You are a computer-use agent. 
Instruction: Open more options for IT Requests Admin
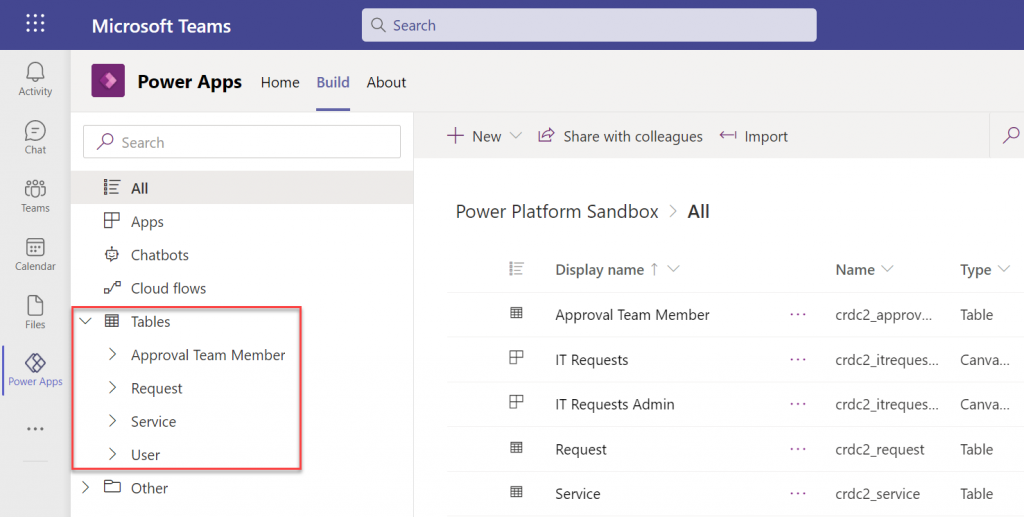click(x=797, y=404)
